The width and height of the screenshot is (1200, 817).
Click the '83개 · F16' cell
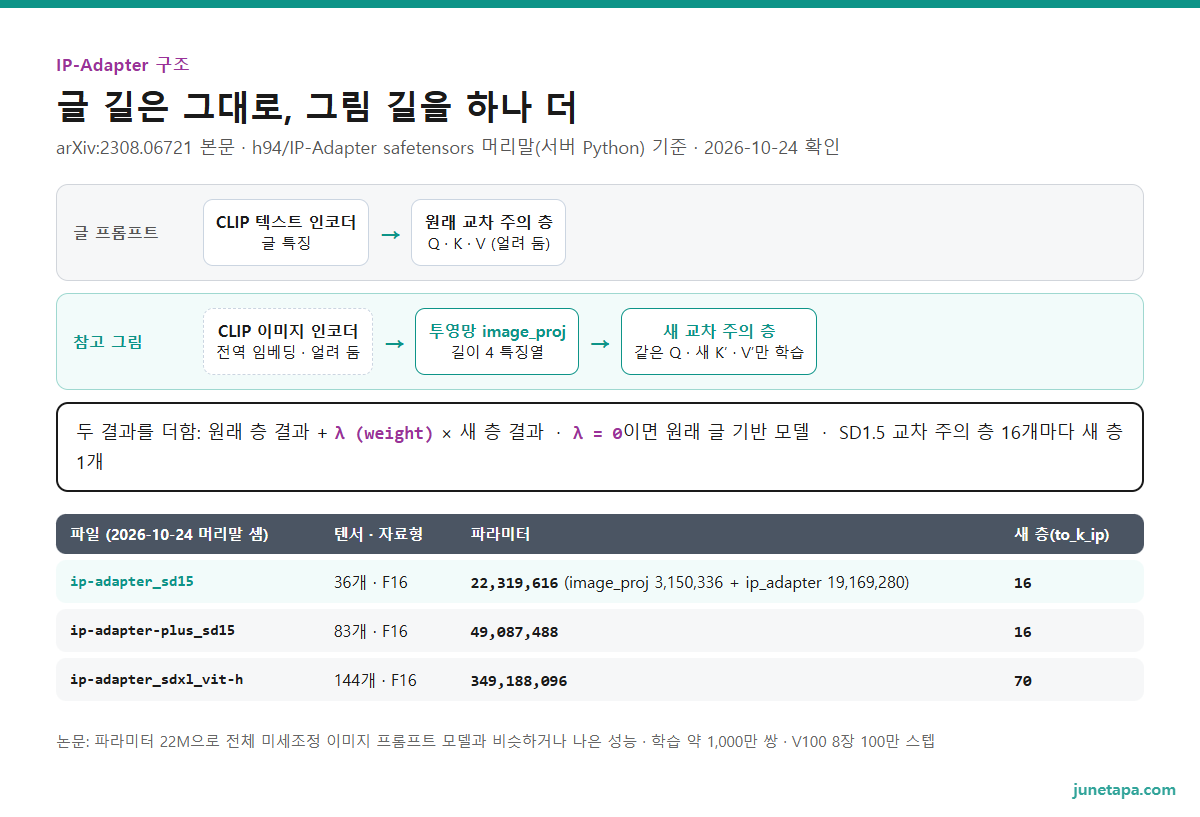[371, 631]
